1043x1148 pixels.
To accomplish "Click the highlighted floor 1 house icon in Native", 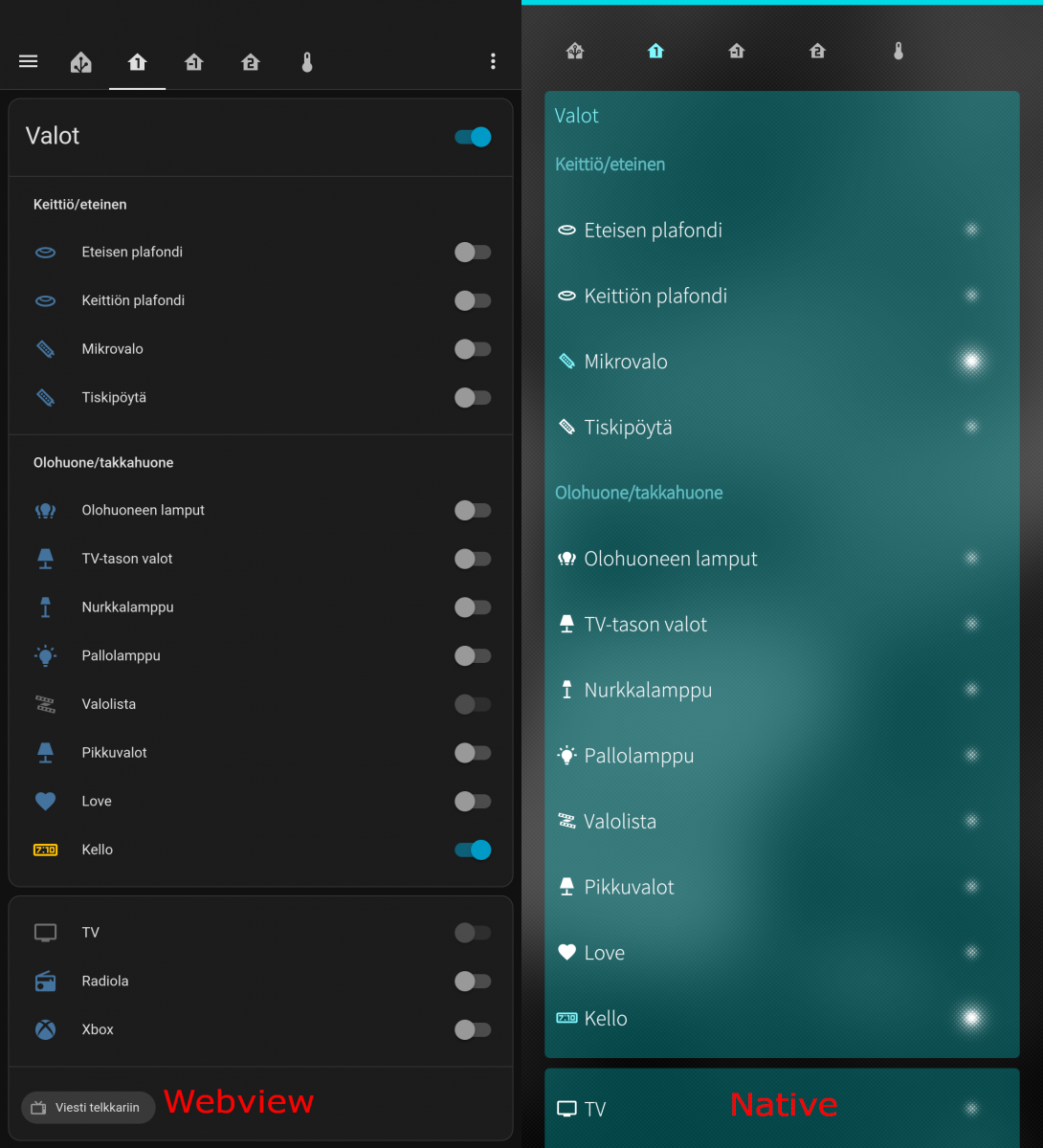I will [655, 51].
